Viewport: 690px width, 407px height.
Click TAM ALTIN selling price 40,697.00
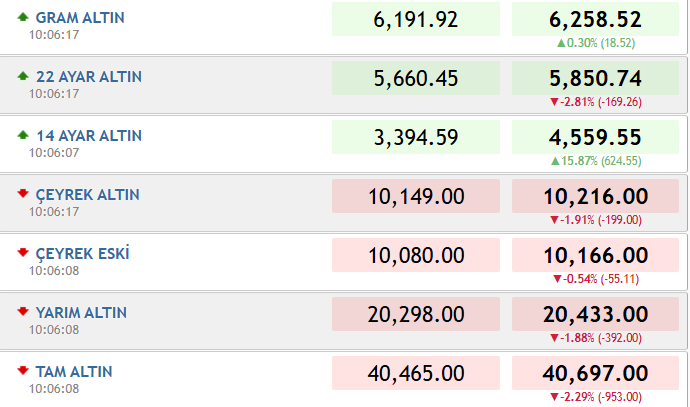(x=595, y=373)
